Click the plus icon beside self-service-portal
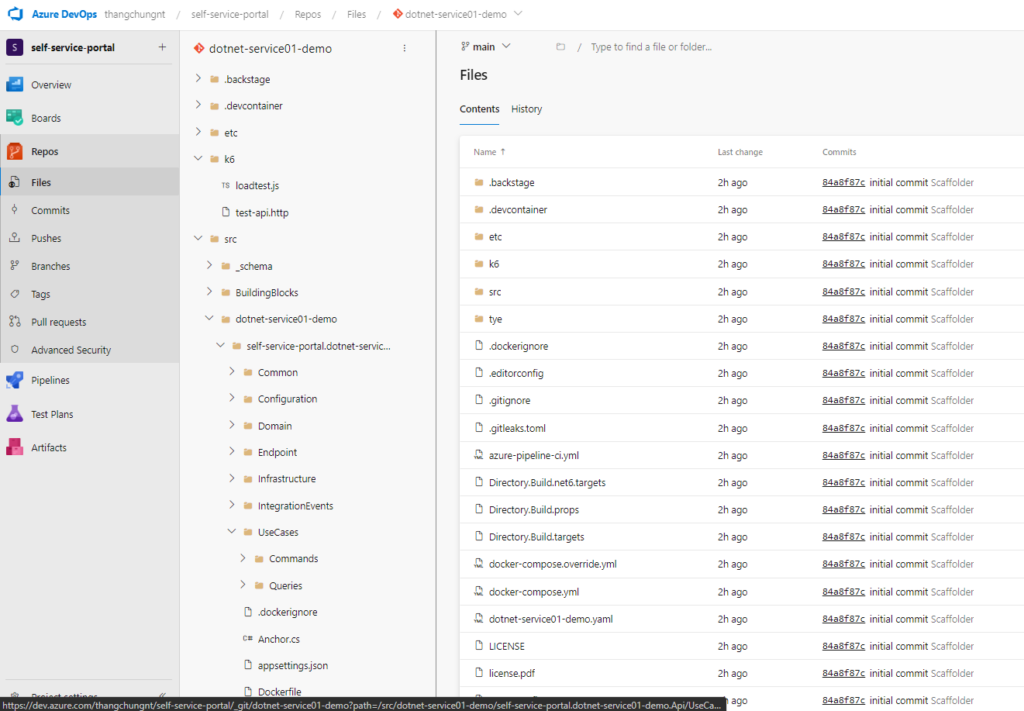The height and width of the screenshot is (711, 1024). click(x=162, y=48)
